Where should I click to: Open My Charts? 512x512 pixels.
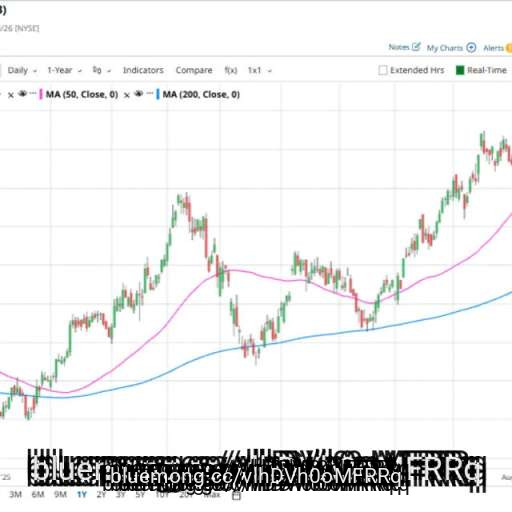click(x=451, y=48)
